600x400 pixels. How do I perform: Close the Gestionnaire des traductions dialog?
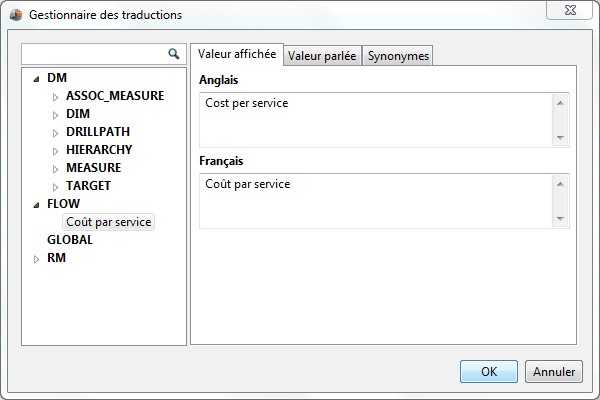pos(579,14)
